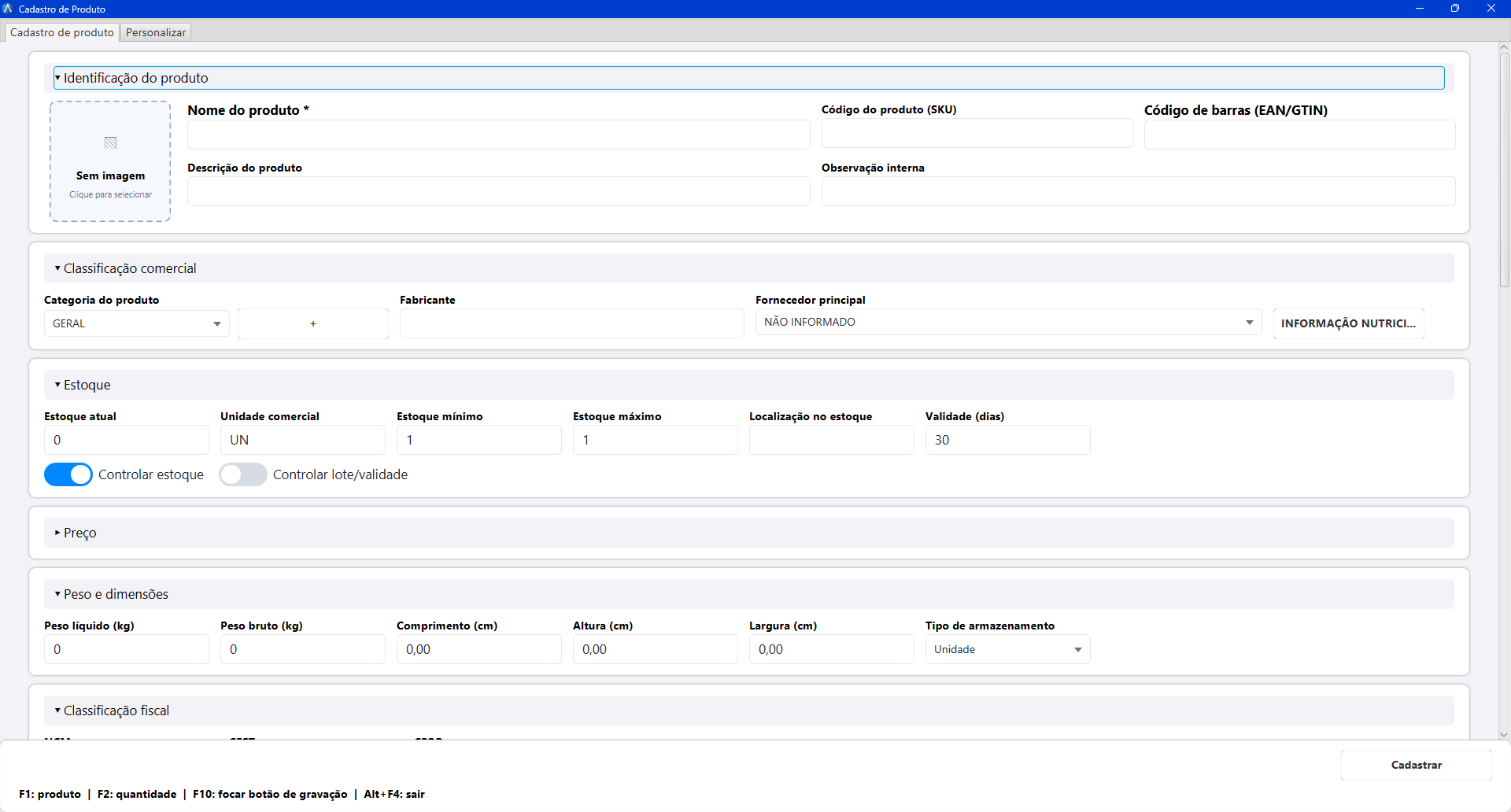1511x812 pixels.
Task: Open the Informação Nutricional button
Action: 1349,323
